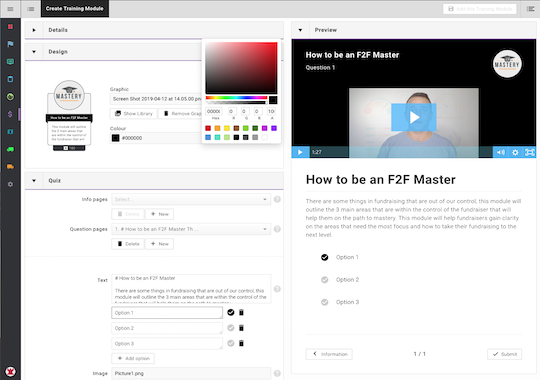Screen dimensions: 540x380
Task: Click Add this Training Module button
Action: coord(480,9)
